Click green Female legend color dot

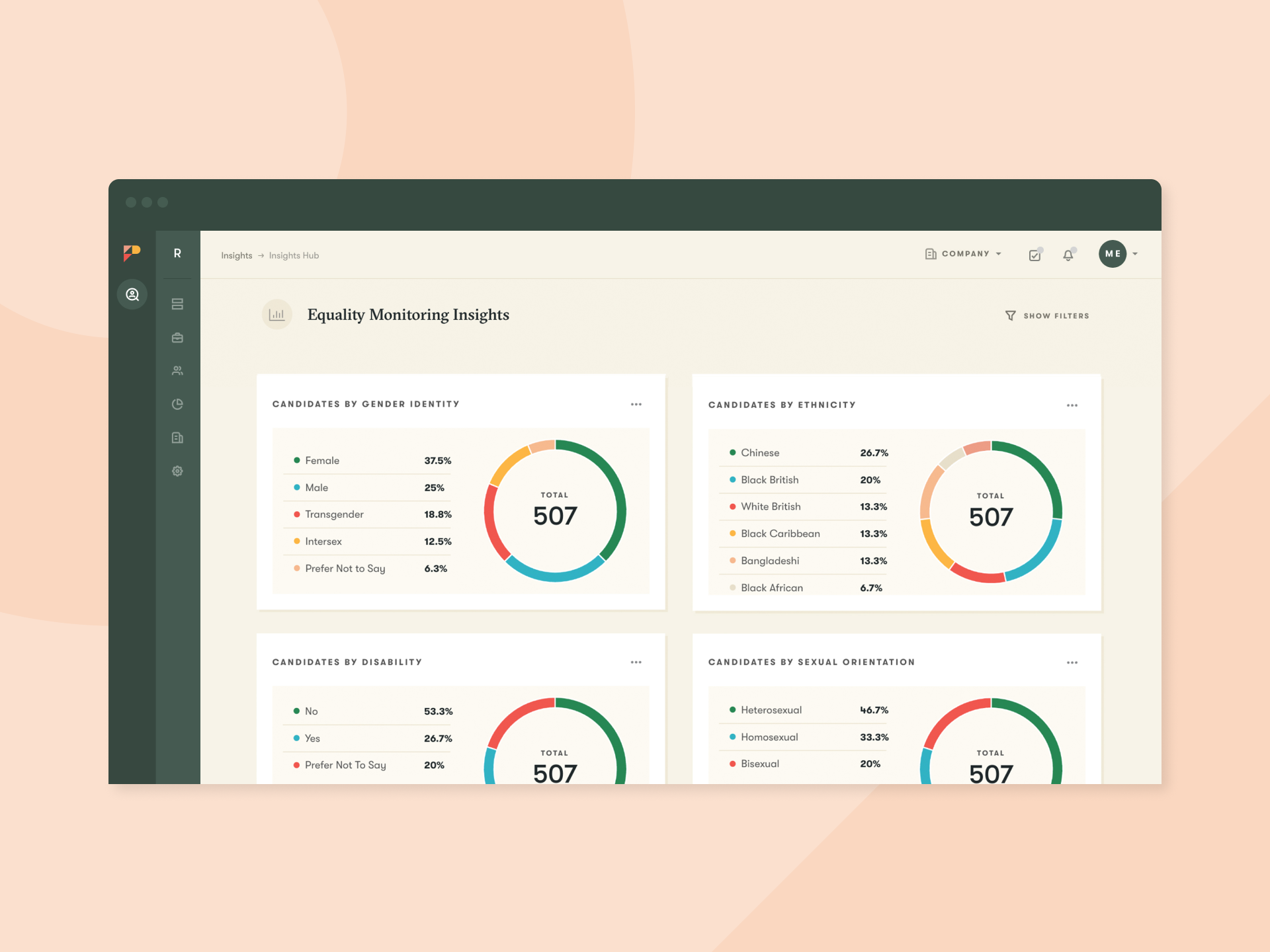point(297,460)
